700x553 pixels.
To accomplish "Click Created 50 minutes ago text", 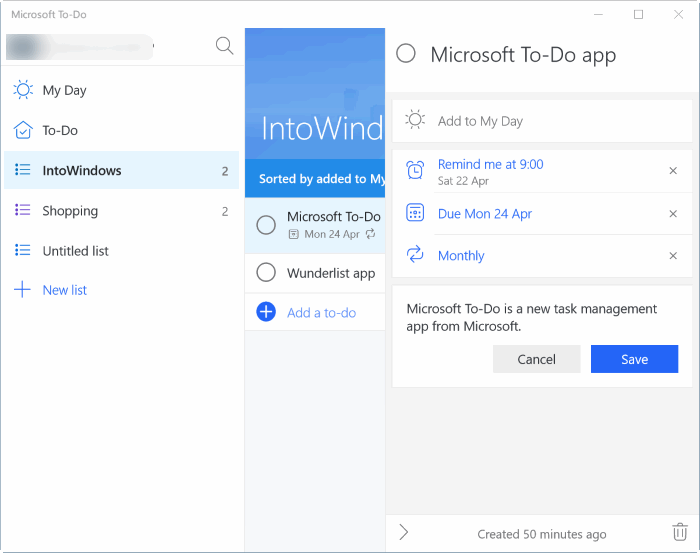I will coord(542,534).
